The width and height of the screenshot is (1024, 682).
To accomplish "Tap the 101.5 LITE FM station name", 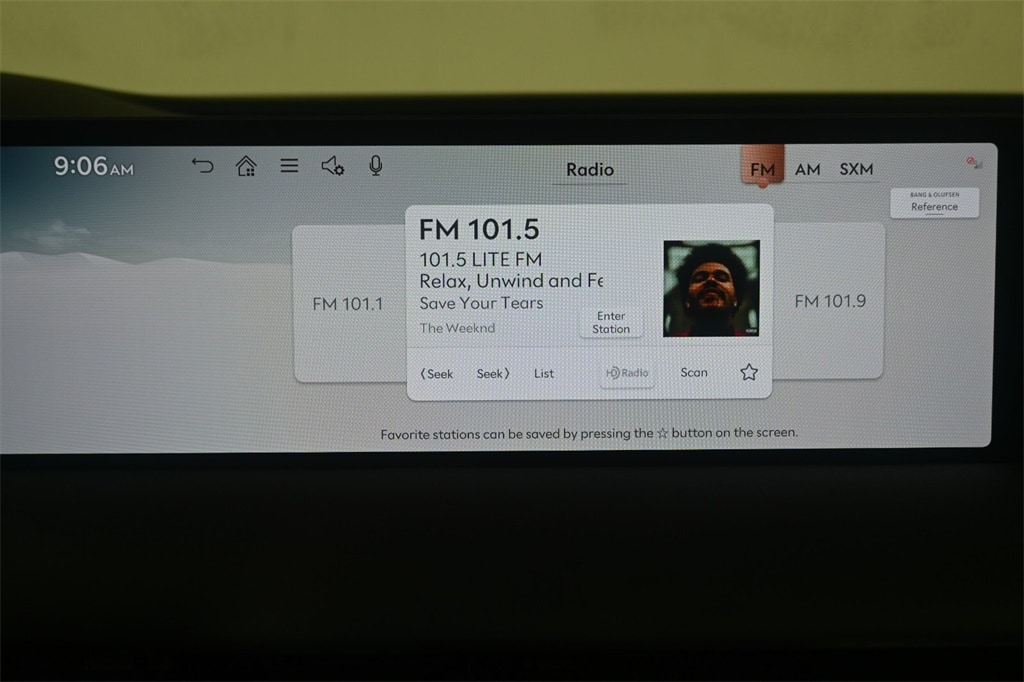I will pyautogui.click(x=481, y=259).
